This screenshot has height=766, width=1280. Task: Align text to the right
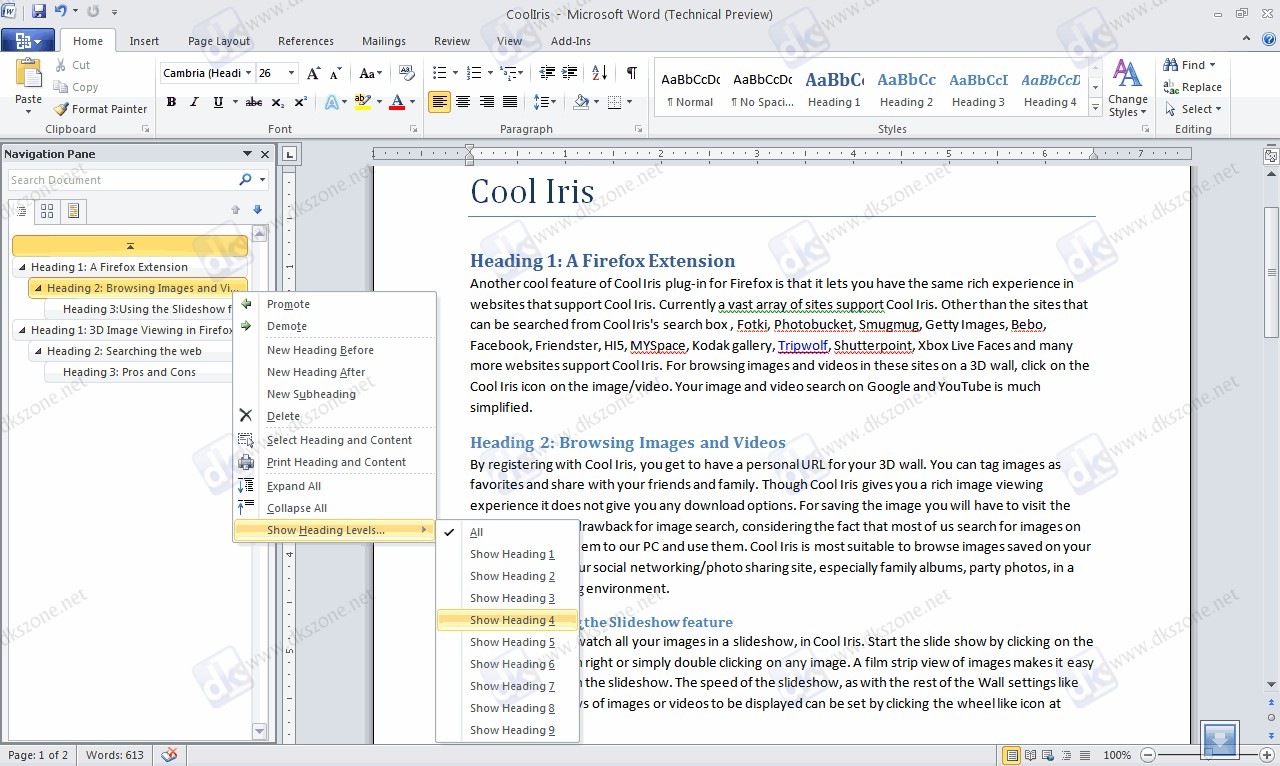(x=487, y=102)
